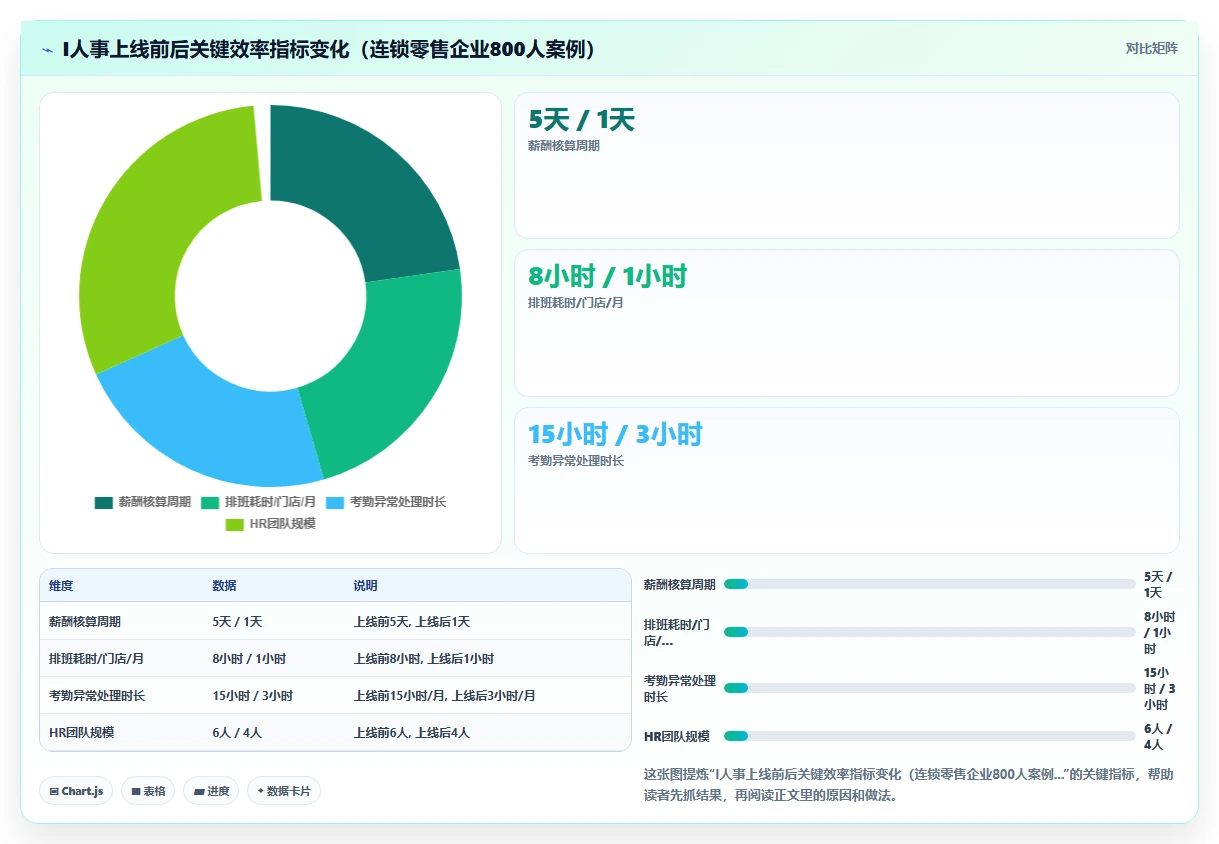Click the page title I人事上线前后关键效率指标变化
The width and height of the screenshot is (1219, 844).
(x=330, y=49)
